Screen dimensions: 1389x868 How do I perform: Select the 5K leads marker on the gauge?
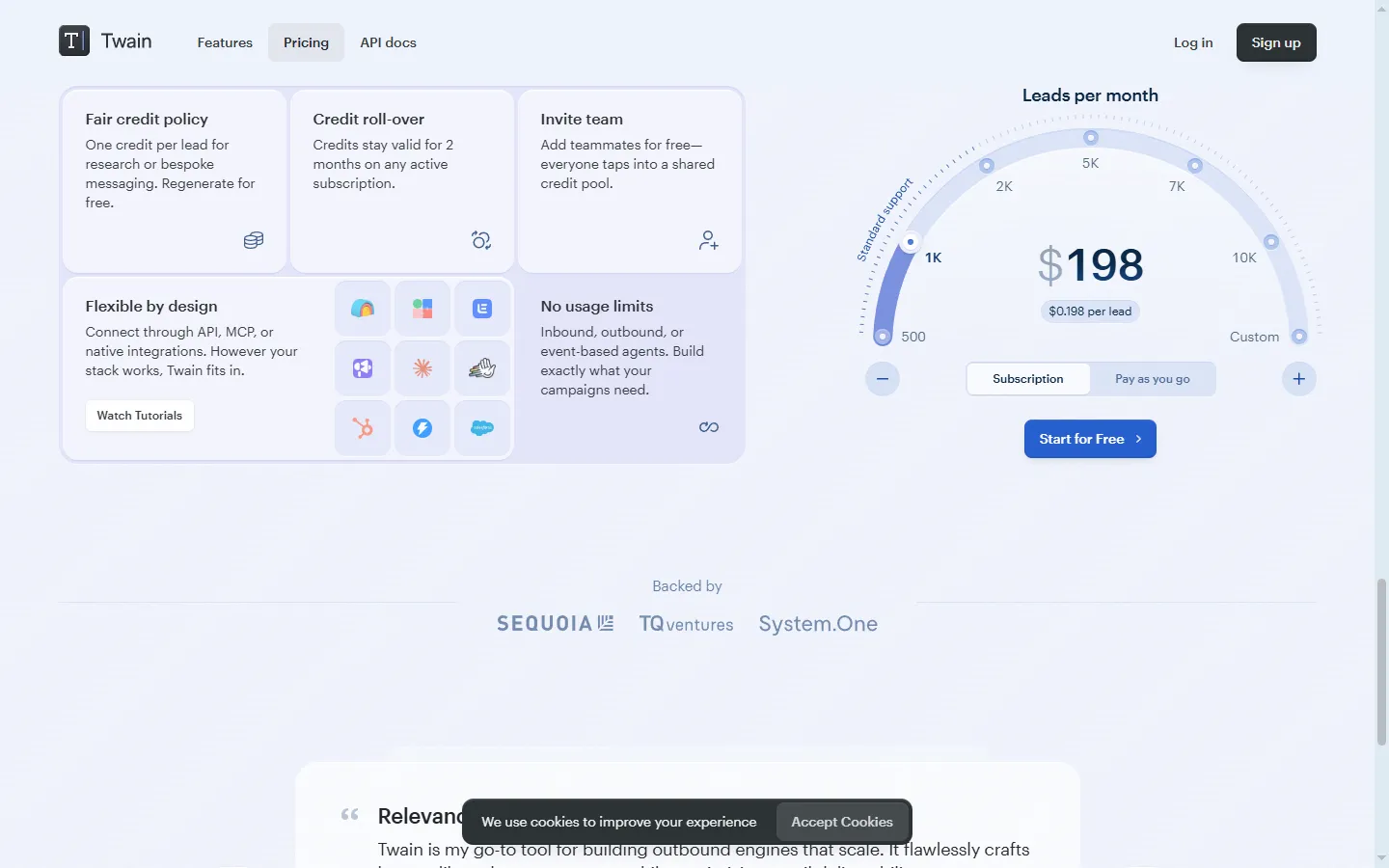(1091, 137)
